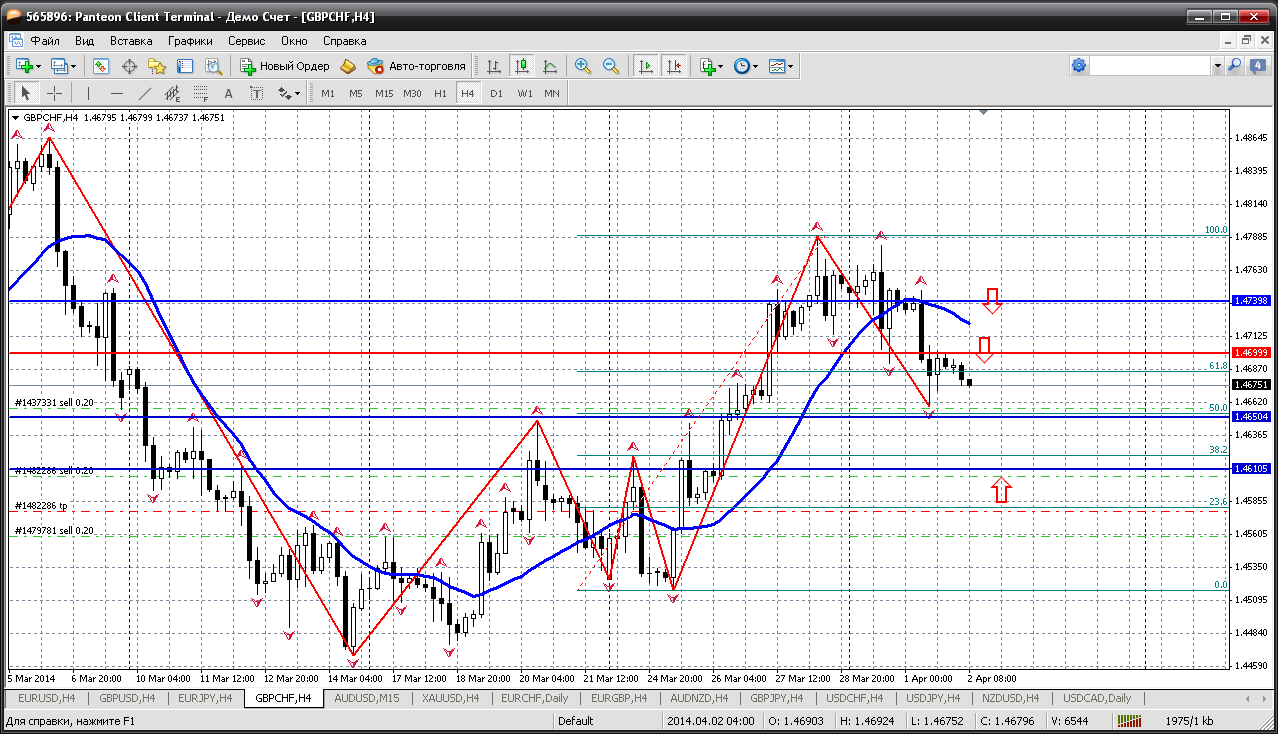Click the Новый Ордер button

pos(285,66)
